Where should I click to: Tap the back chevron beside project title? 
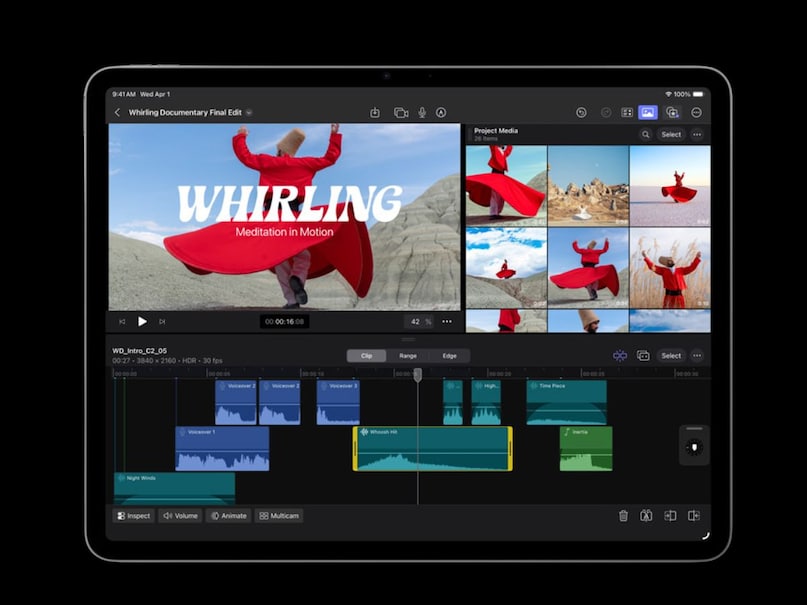click(x=118, y=113)
